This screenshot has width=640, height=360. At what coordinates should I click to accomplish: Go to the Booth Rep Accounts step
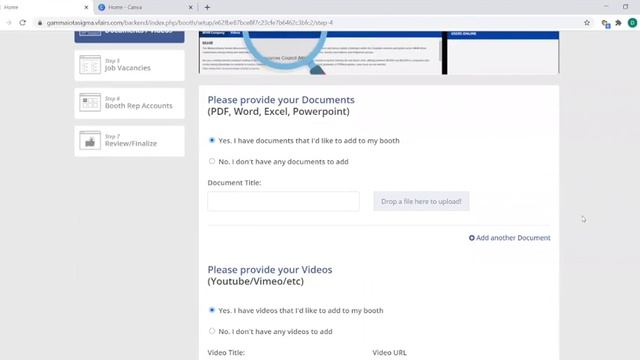pos(129,103)
